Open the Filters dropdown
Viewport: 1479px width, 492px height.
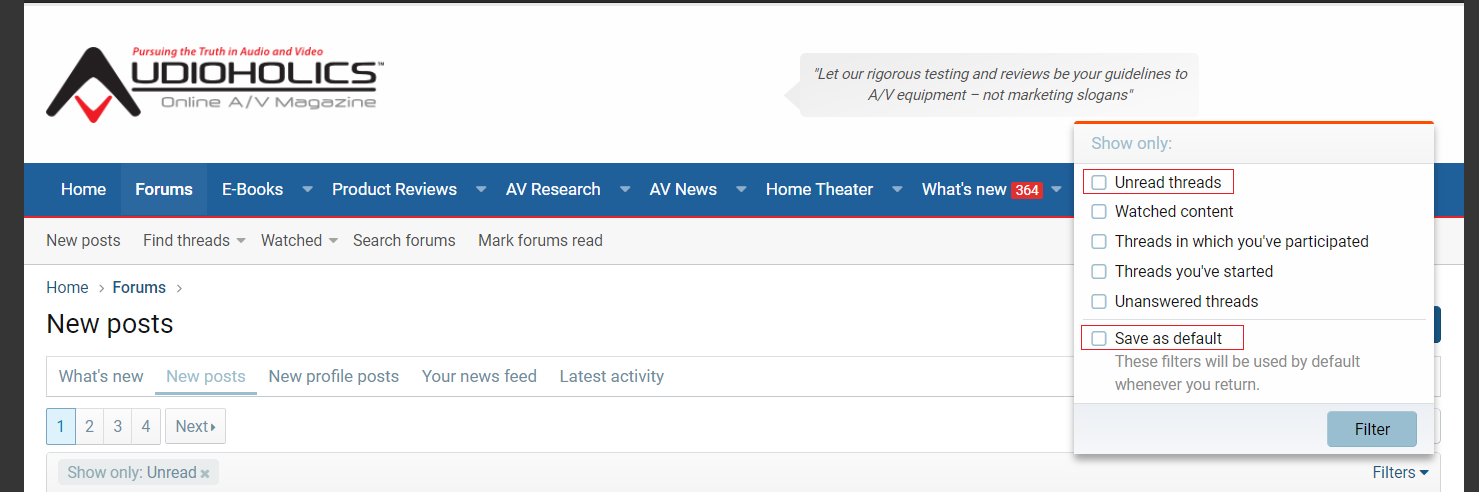[1400, 473]
